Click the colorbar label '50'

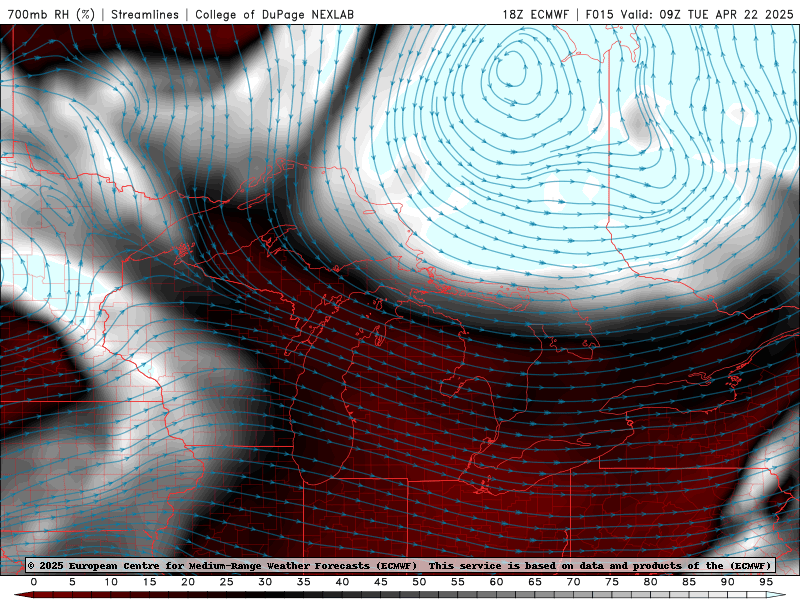(419, 582)
